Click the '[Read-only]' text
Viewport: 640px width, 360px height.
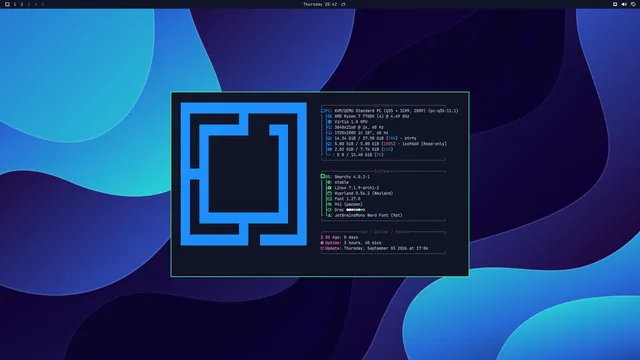tap(434, 144)
